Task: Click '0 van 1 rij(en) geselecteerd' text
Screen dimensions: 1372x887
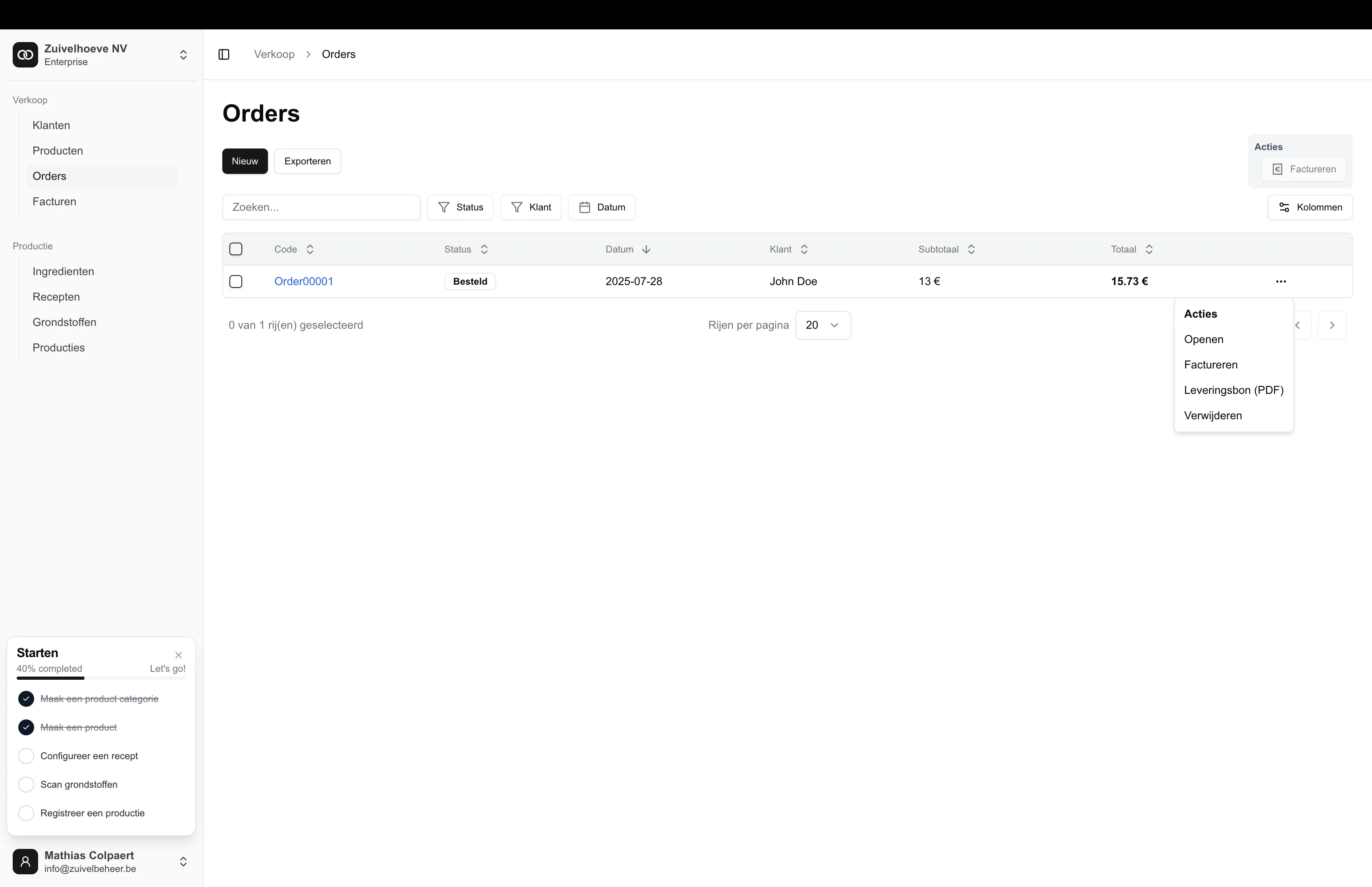Action: 296,325
